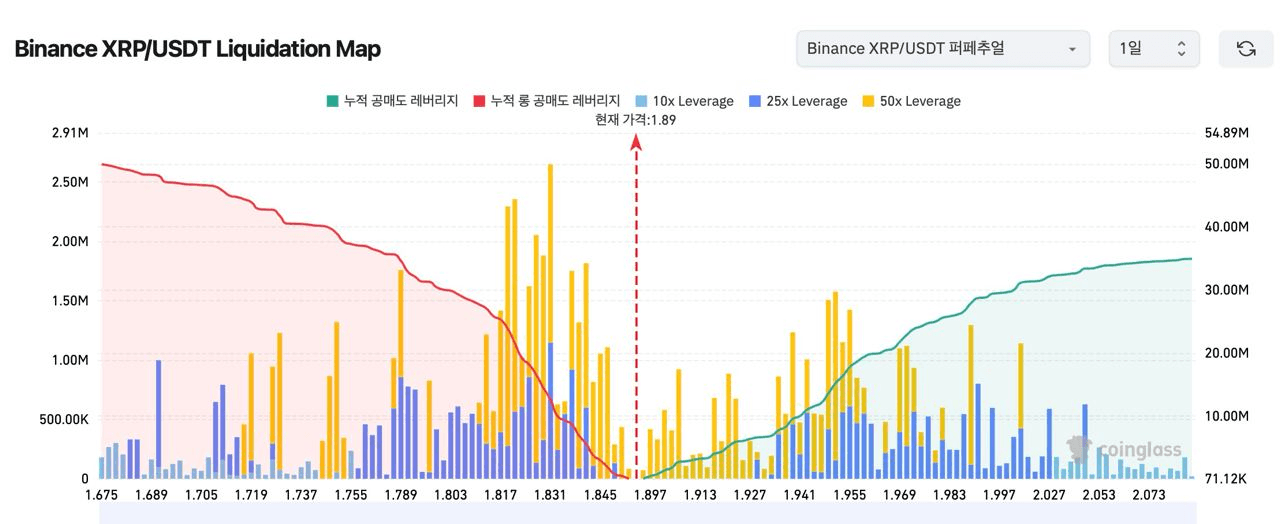1280x524 pixels.
Task: Click the 1.719 price axis label
Action: 251,495
